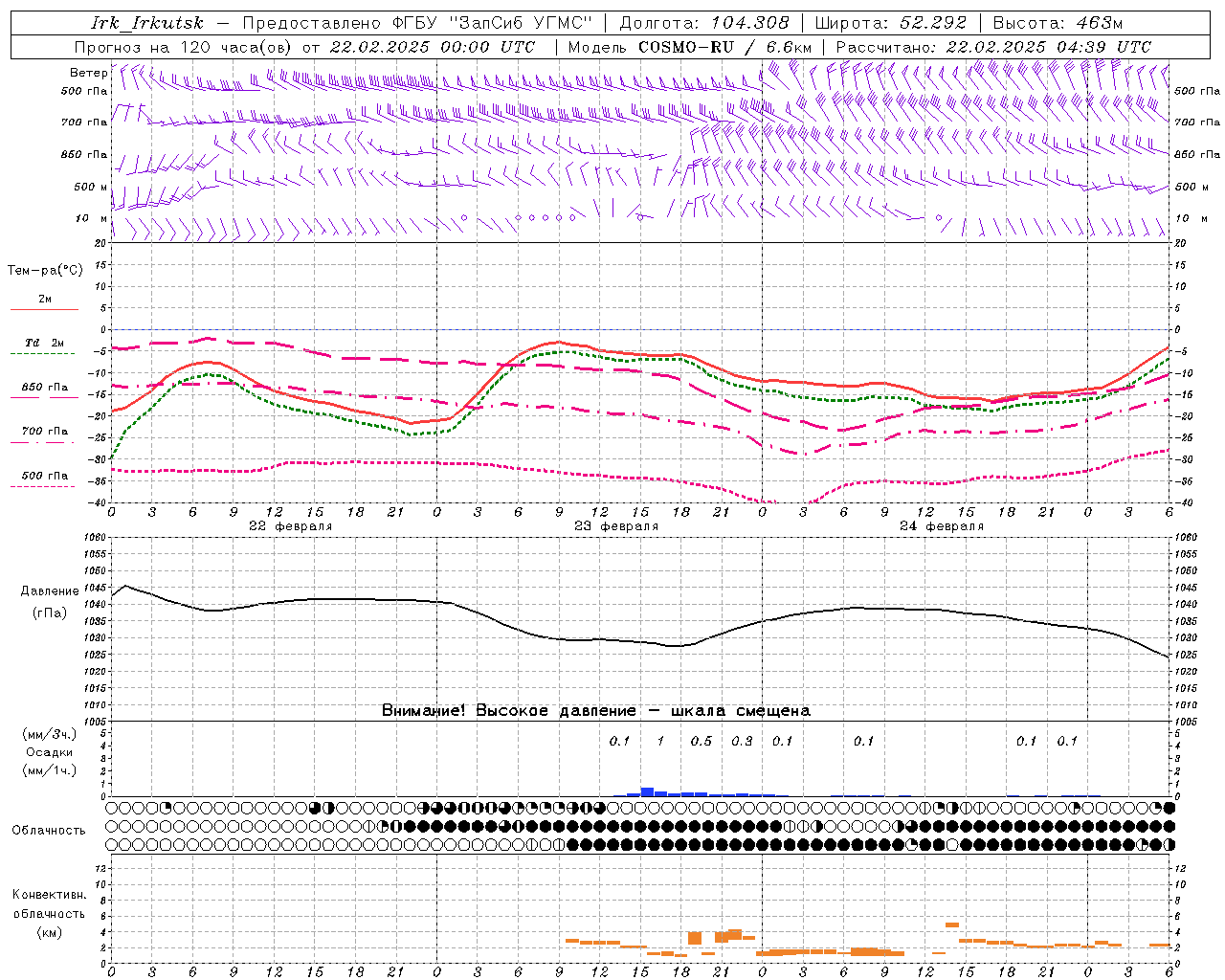
Task: Click the black surface pressure curve
Action: (x=641, y=640)
